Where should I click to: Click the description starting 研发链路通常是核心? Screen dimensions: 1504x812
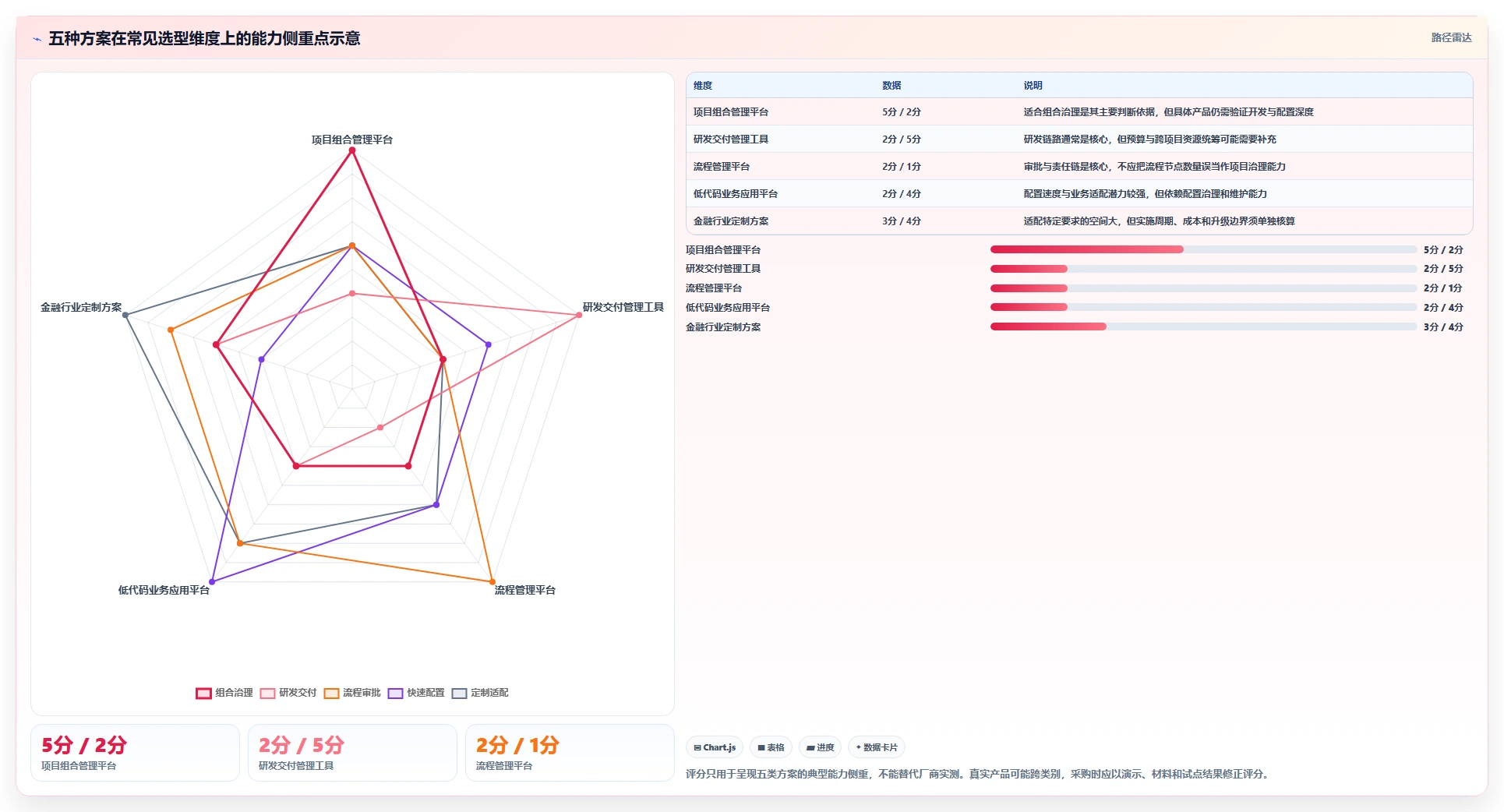(x=1149, y=139)
